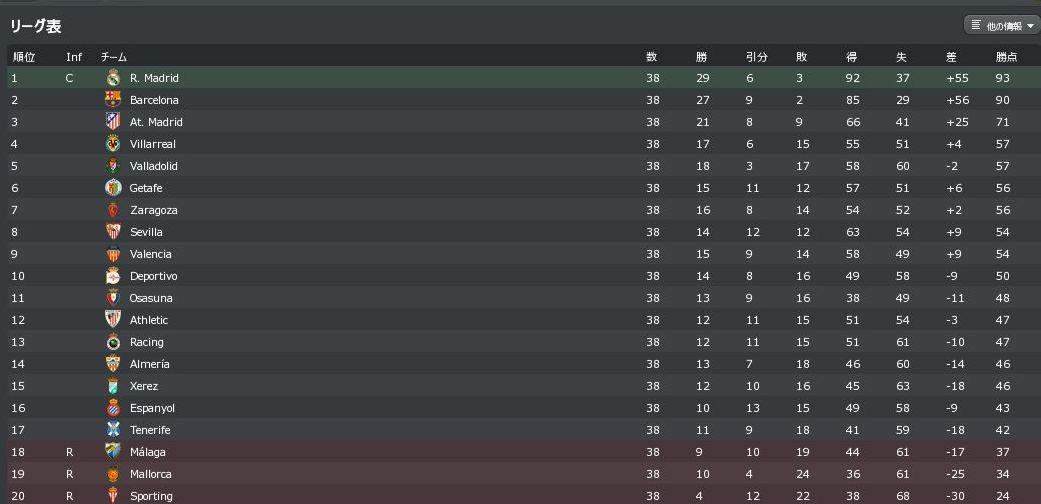Click the At. Madrid club crest icon

(x=113, y=122)
